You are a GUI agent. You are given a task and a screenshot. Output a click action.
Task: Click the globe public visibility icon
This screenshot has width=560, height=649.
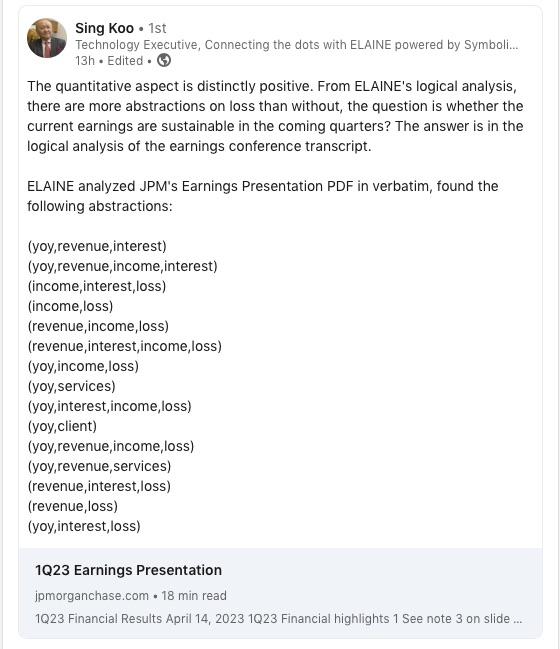pyautogui.click(x=164, y=60)
